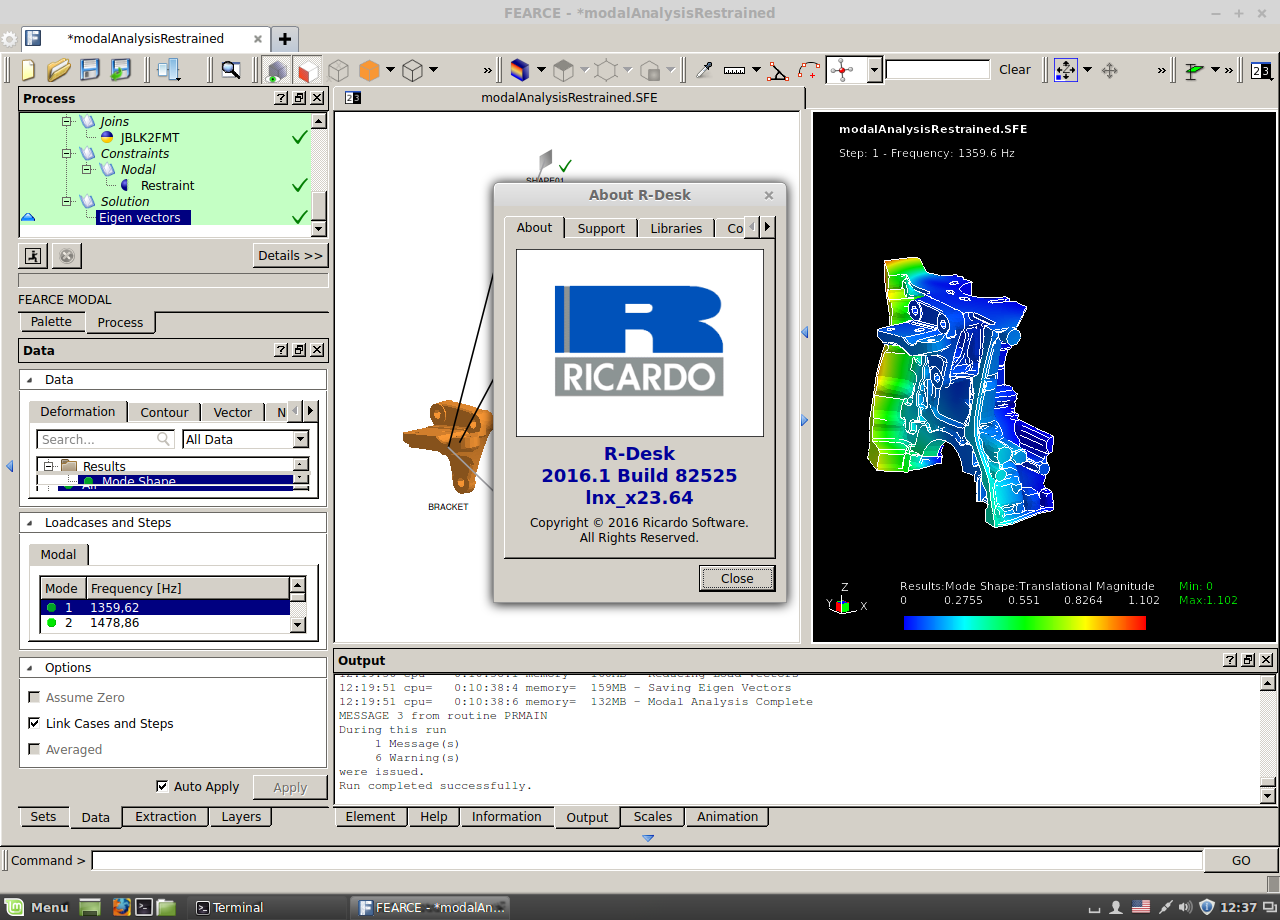Open the Support tab in About R-Desk
The image size is (1280, 920).
point(601,228)
